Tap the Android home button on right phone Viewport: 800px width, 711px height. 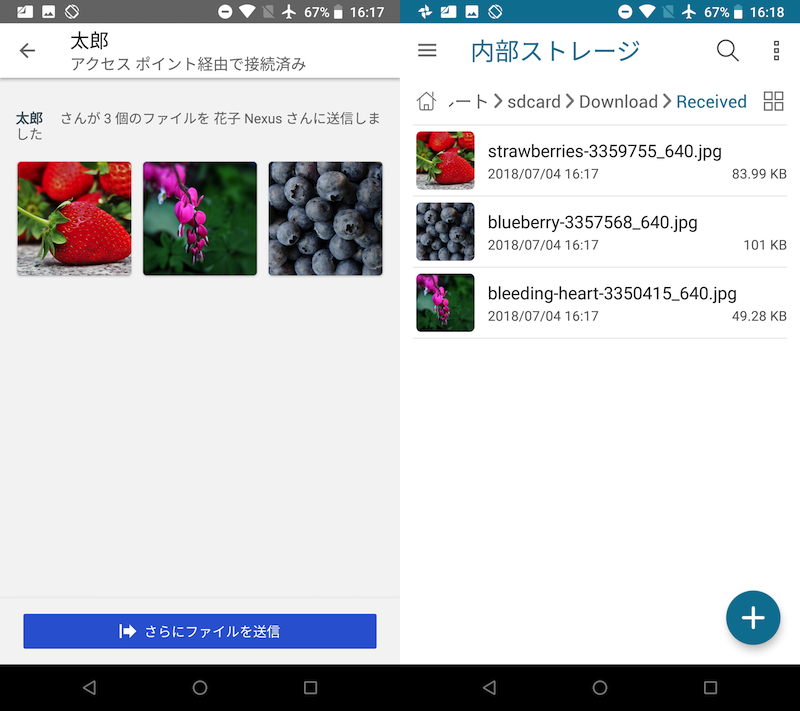(600, 688)
